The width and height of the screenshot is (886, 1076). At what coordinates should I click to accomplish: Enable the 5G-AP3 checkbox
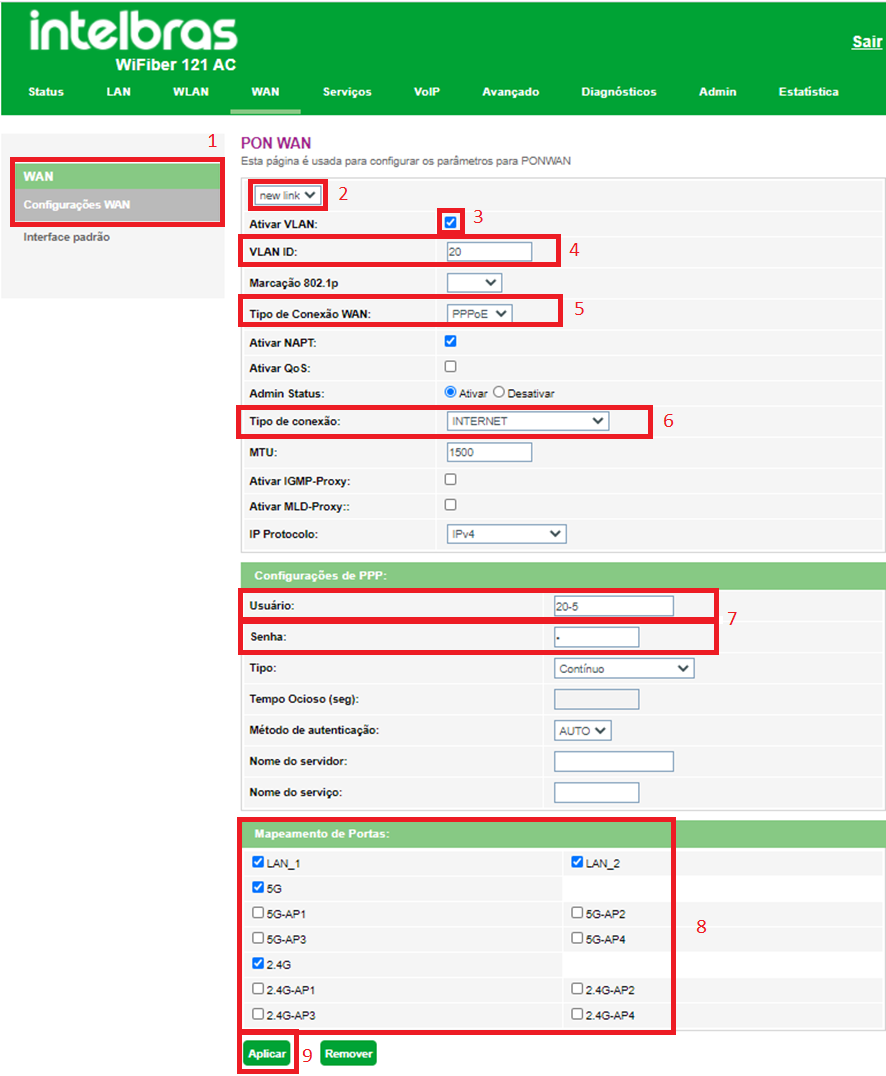point(258,938)
